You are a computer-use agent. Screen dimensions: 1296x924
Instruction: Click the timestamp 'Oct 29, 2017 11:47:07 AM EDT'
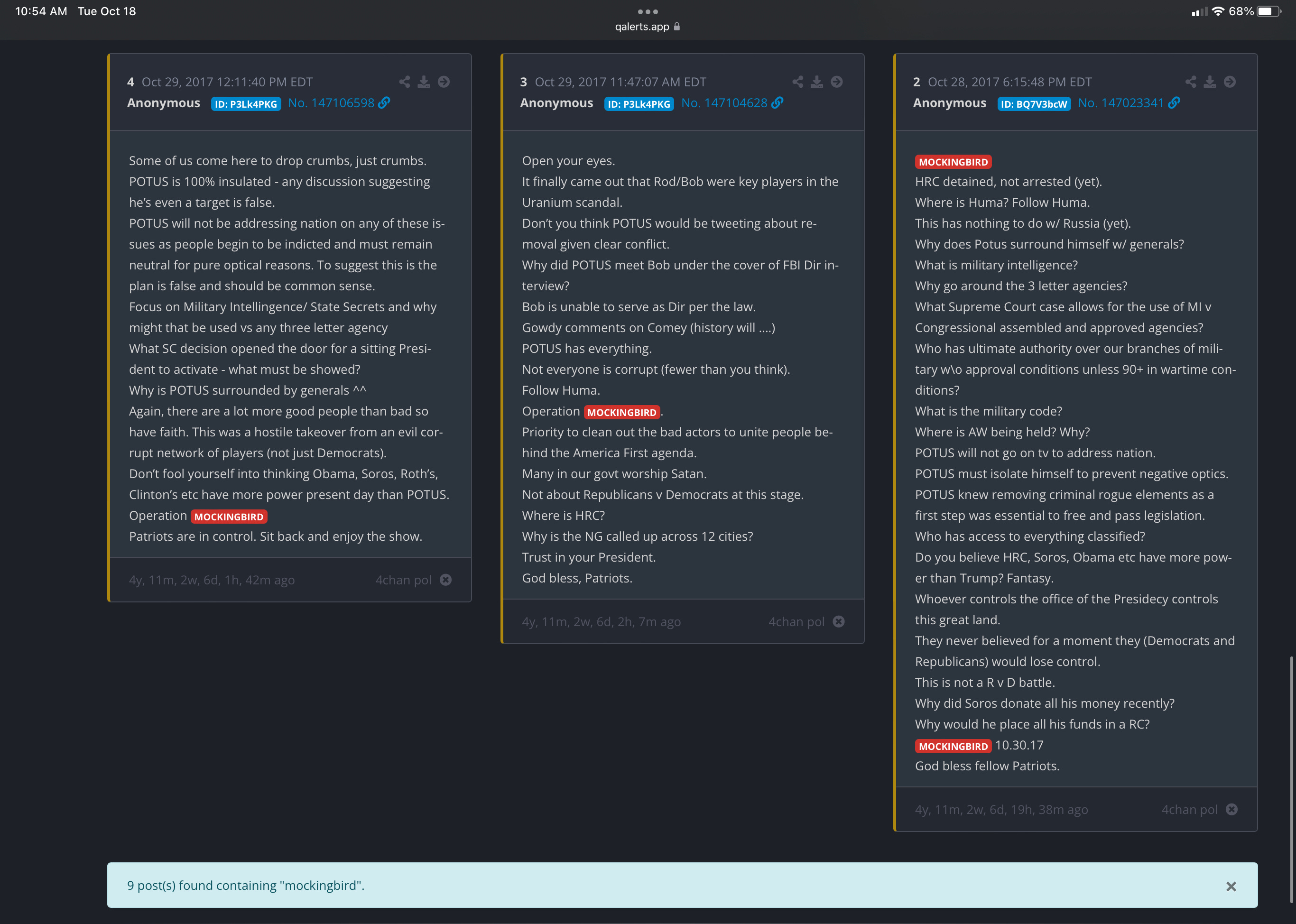pyautogui.click(x=620, y=82)
